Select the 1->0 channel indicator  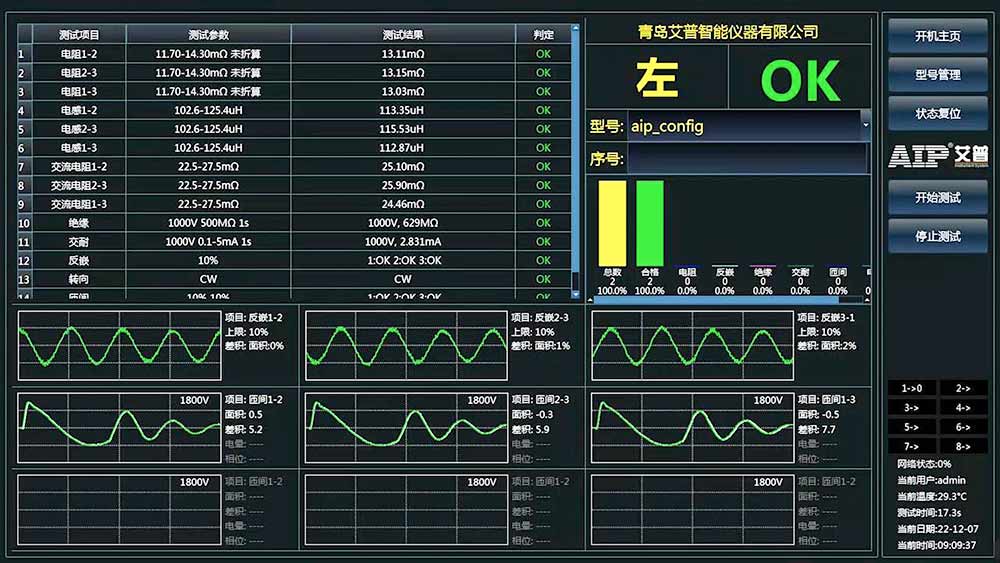(x=911, y=388)
